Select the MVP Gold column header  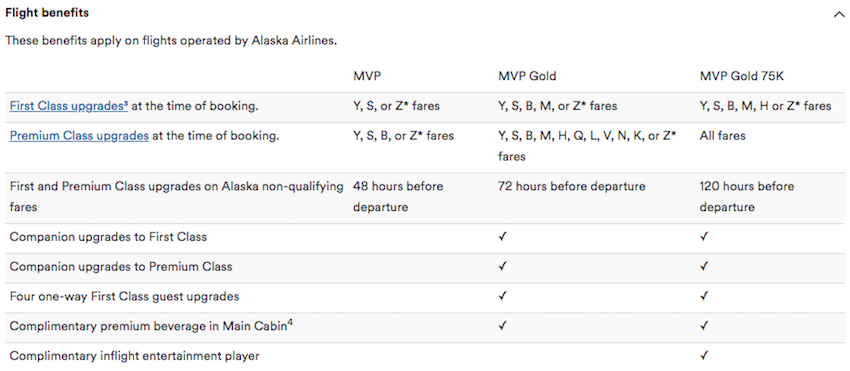527,76
